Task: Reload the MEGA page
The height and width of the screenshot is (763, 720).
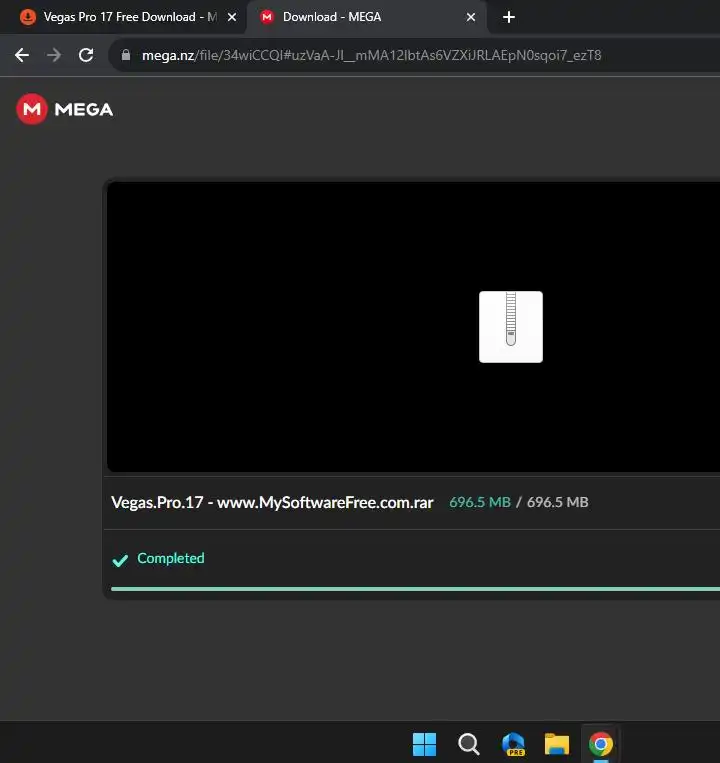Action: pos(86,55)
